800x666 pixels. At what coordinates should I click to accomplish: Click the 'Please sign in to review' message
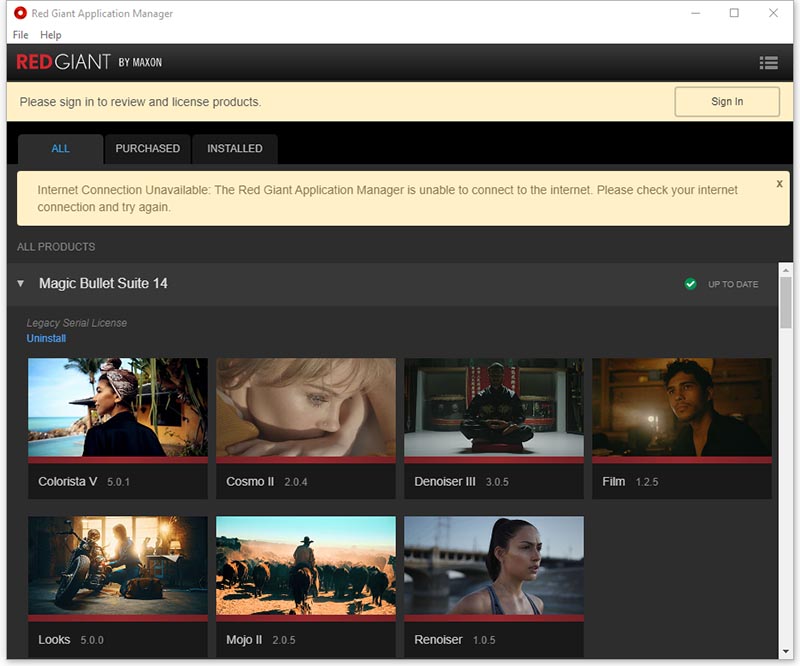click(x=140, y=102)
